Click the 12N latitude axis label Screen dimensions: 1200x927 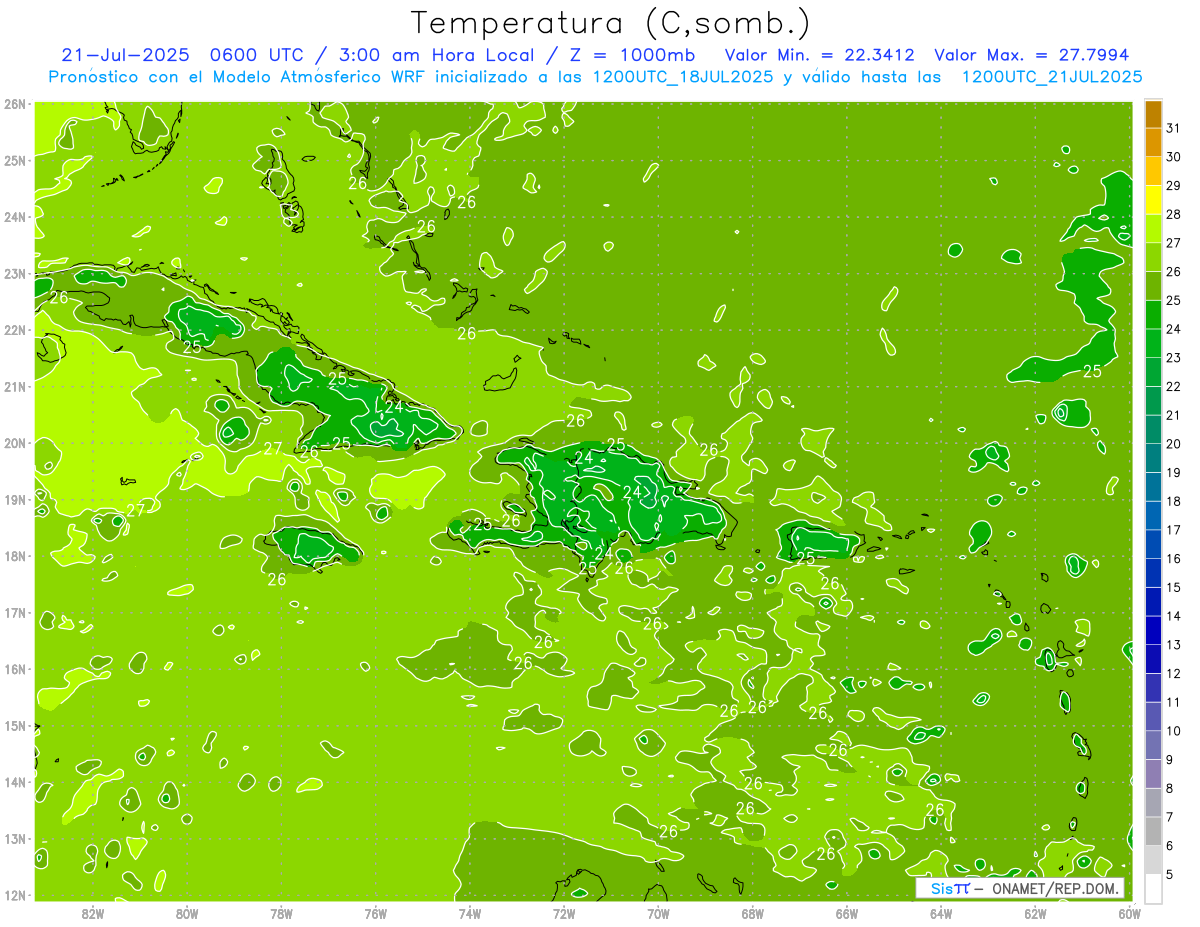coord(14,895)
